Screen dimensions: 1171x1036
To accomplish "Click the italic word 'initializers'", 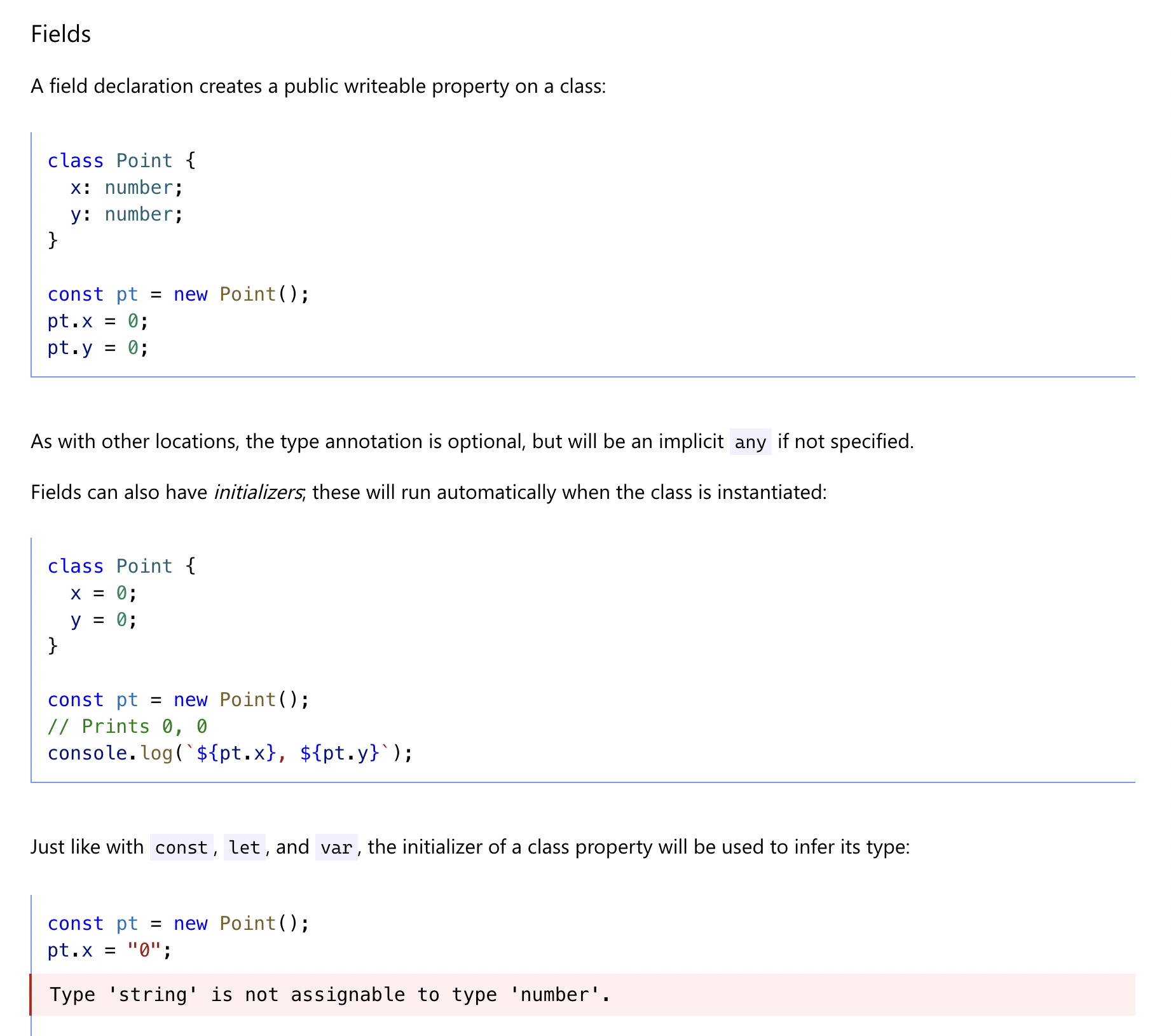I will (258, 493).
